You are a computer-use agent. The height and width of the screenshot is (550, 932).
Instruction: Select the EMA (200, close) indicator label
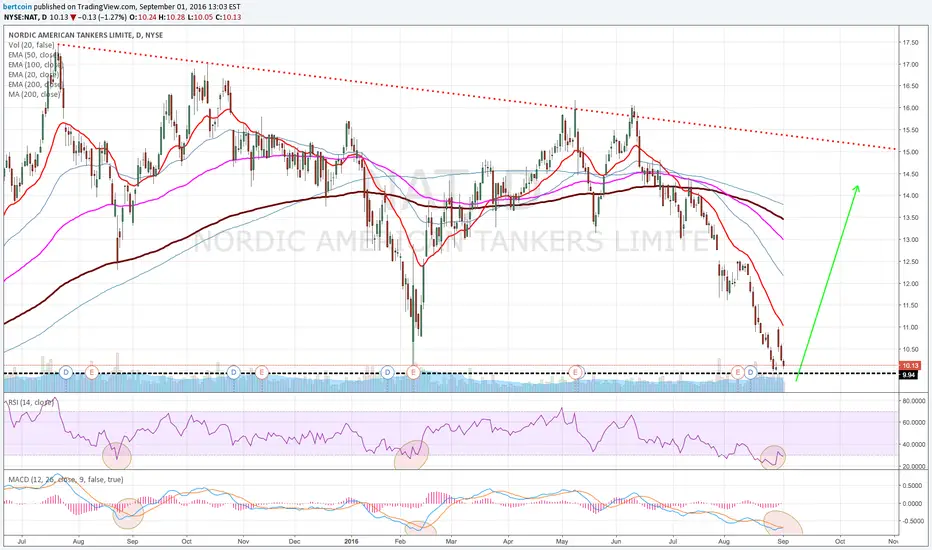(x=35, y=84)
